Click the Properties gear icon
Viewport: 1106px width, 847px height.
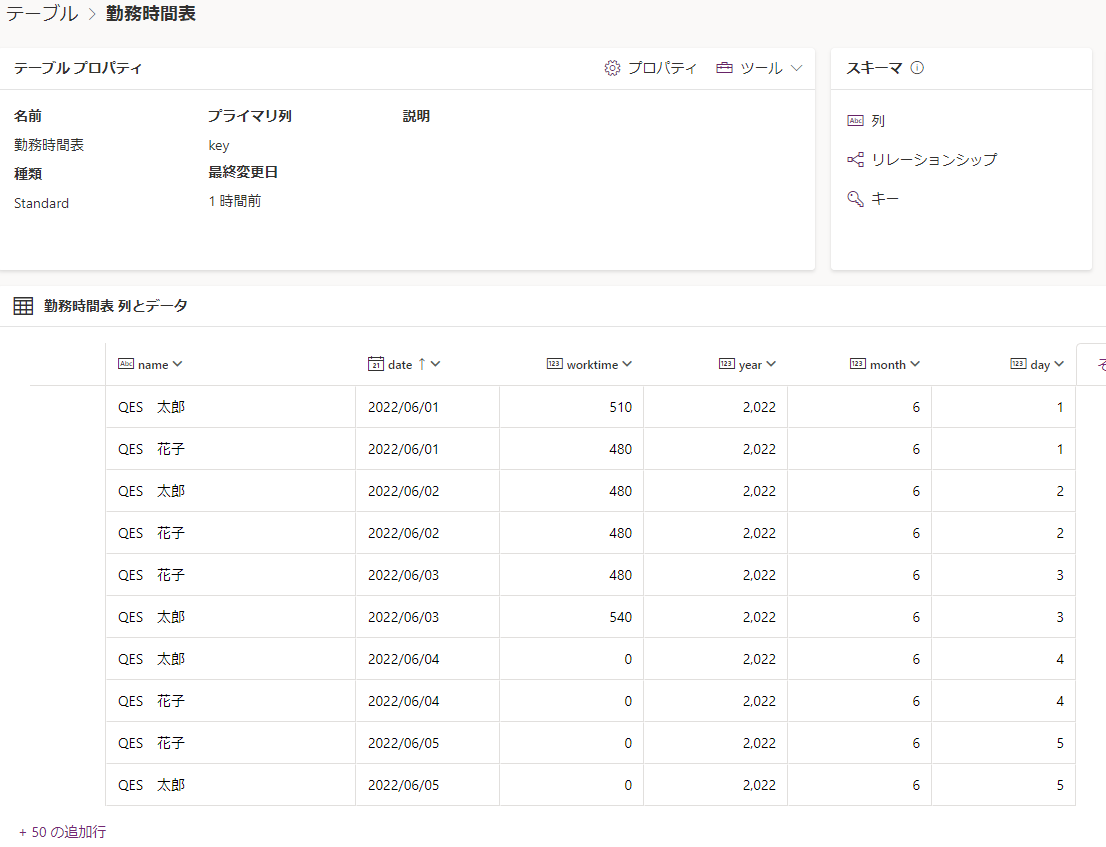pos(613,68)
